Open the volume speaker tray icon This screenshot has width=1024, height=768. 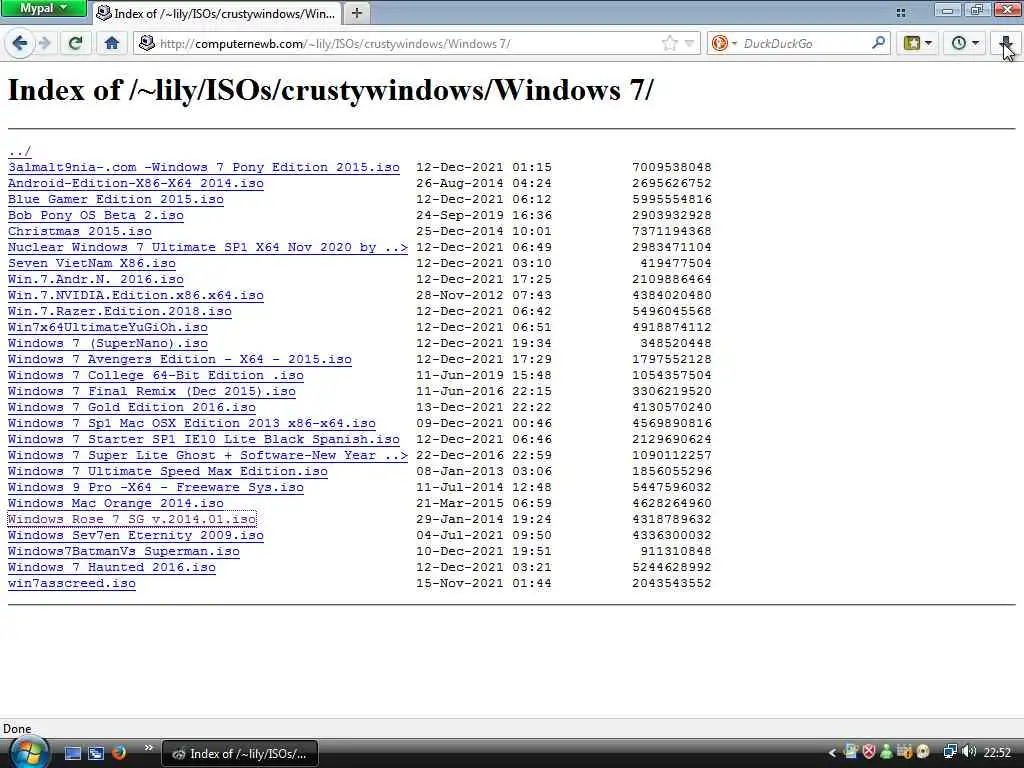(969, 752)
